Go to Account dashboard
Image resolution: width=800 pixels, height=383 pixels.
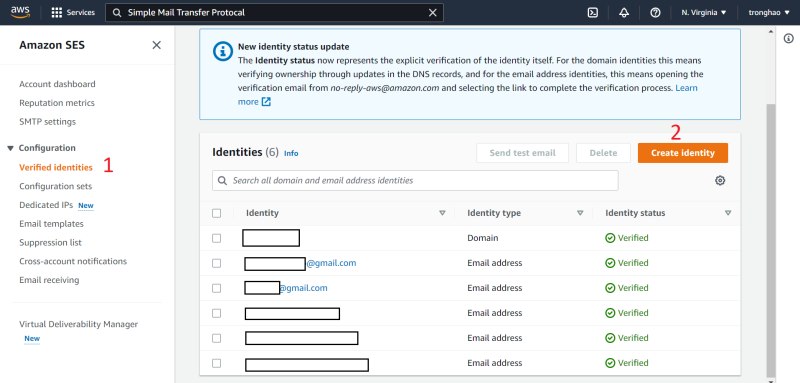click(x=57, y=84)
